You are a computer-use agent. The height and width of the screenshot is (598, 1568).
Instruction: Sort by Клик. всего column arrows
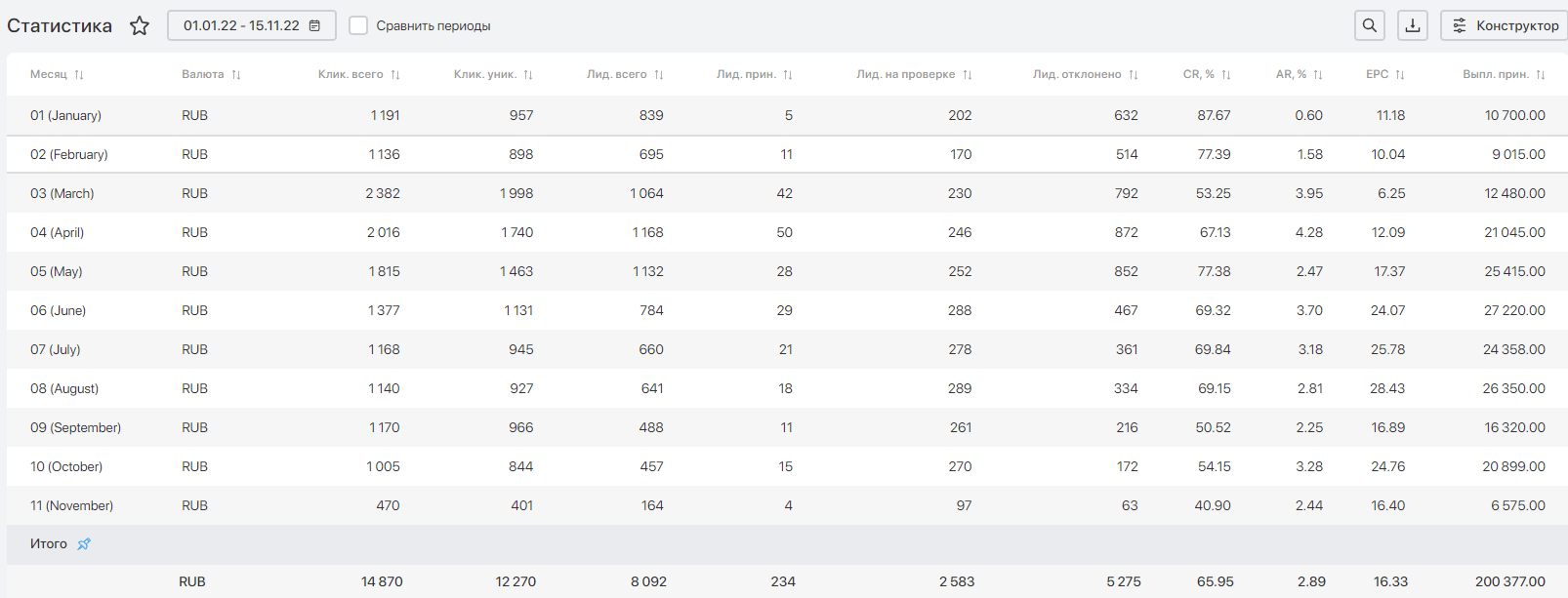tap(395, 75)
